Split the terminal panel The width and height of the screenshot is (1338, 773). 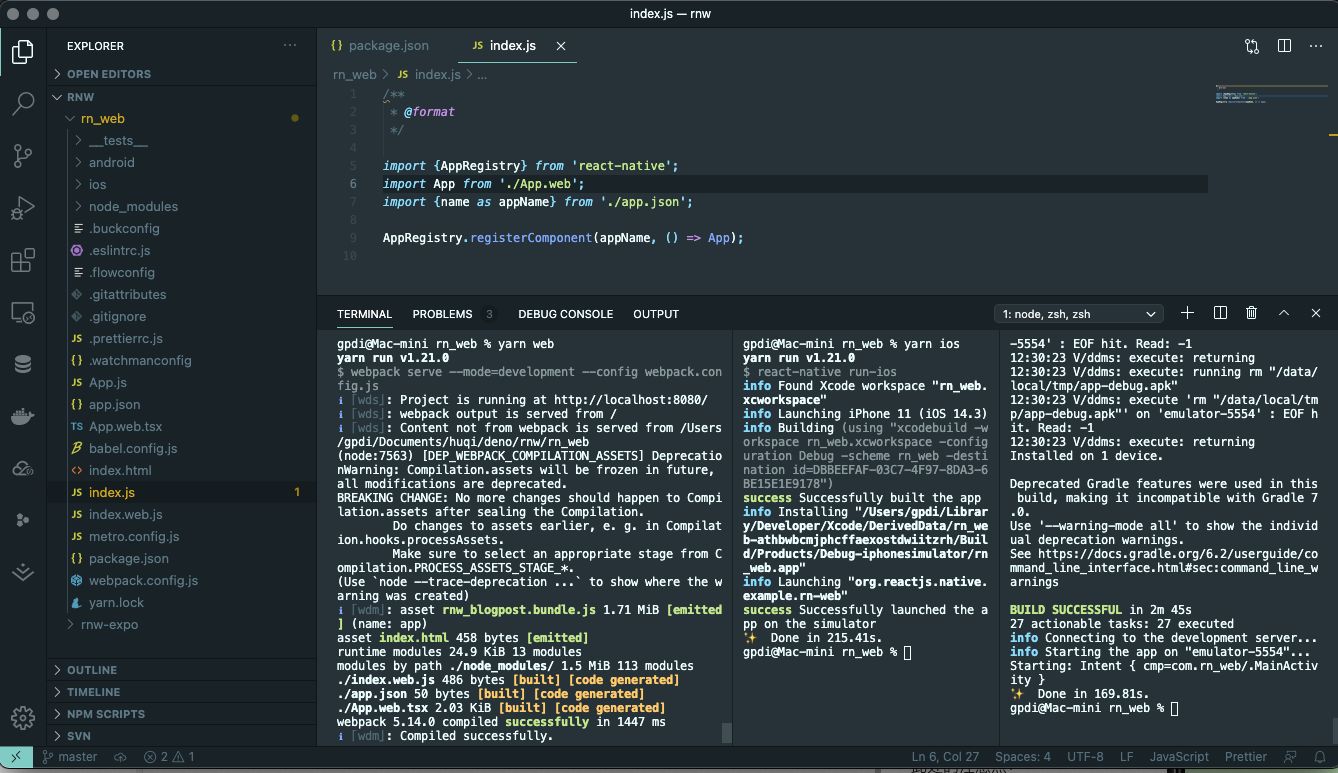click(x=1220, y=313)
